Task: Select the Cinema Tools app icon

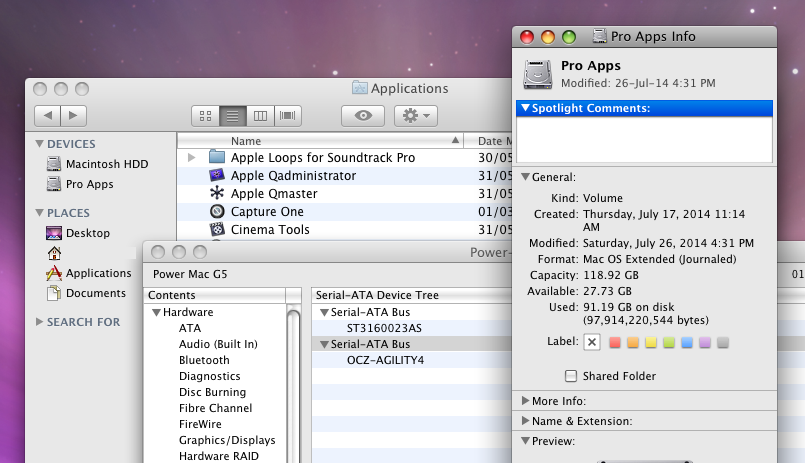Action: (x=217, y=229)
